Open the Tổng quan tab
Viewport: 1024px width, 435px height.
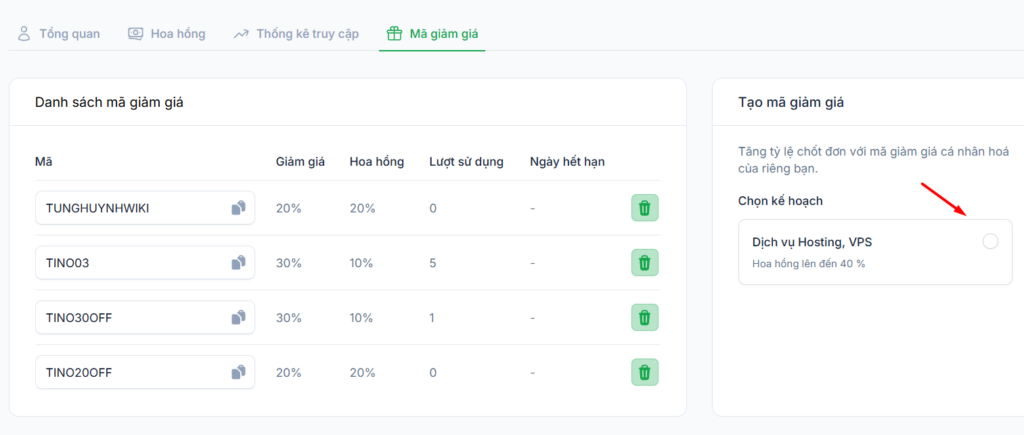pos(59,34)
